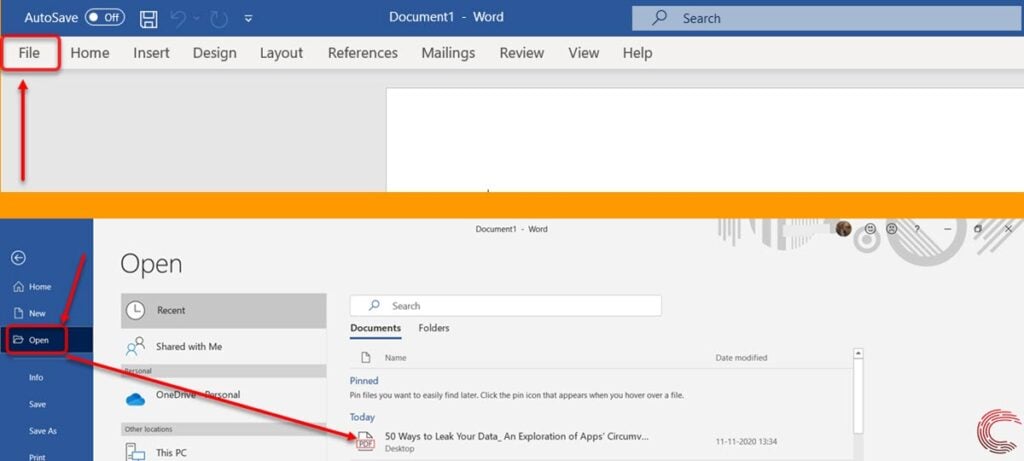Expand the Customize Quick Access Toolbar arrow
Image resolution: width=1024 pixels, height=461 pixels.
coord(248,19)
